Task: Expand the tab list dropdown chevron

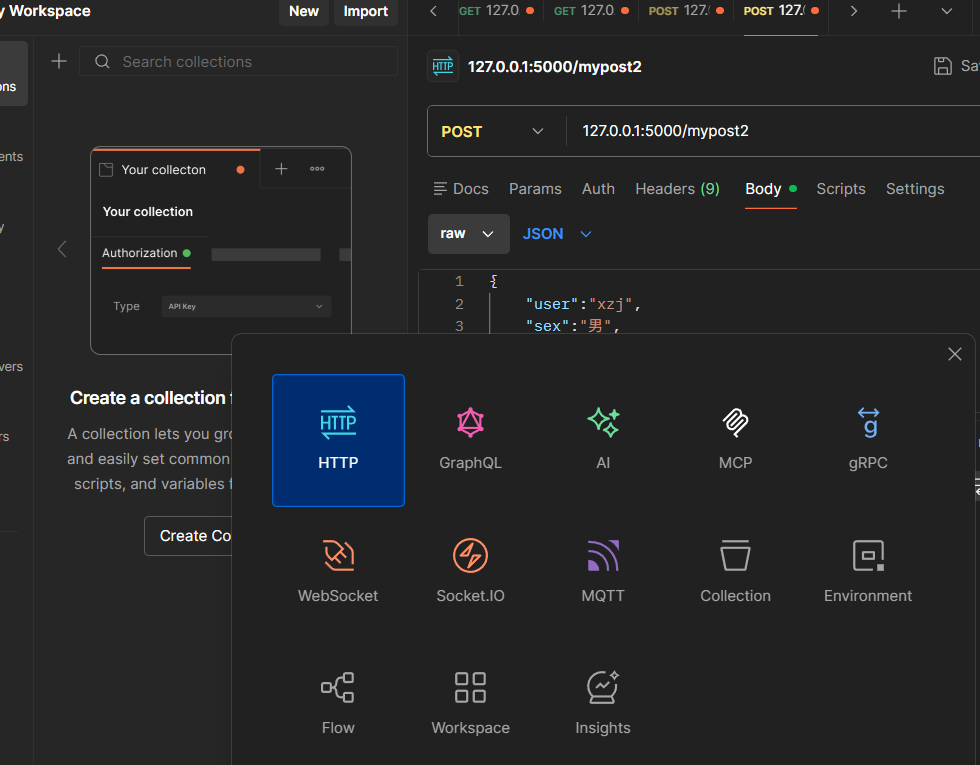Action: tap(947, 11)
